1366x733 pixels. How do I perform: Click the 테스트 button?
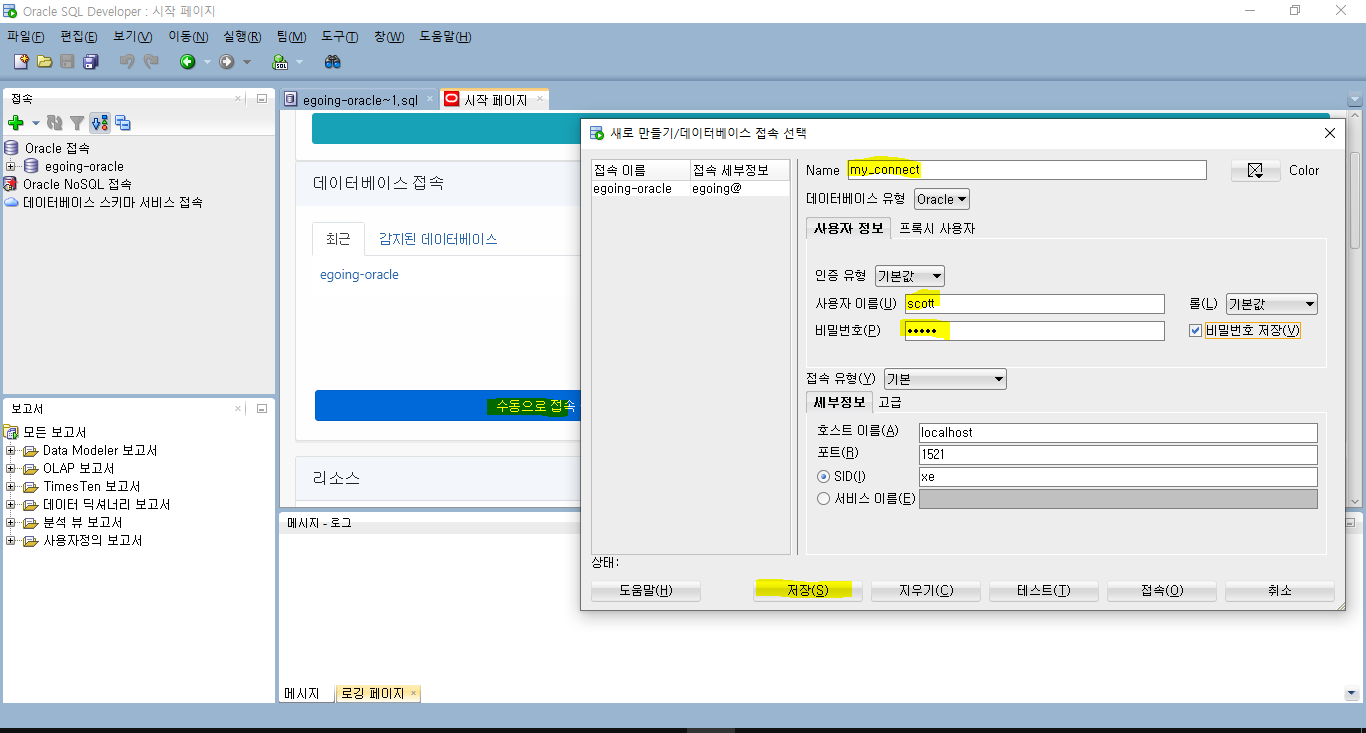pos(1043,591)
